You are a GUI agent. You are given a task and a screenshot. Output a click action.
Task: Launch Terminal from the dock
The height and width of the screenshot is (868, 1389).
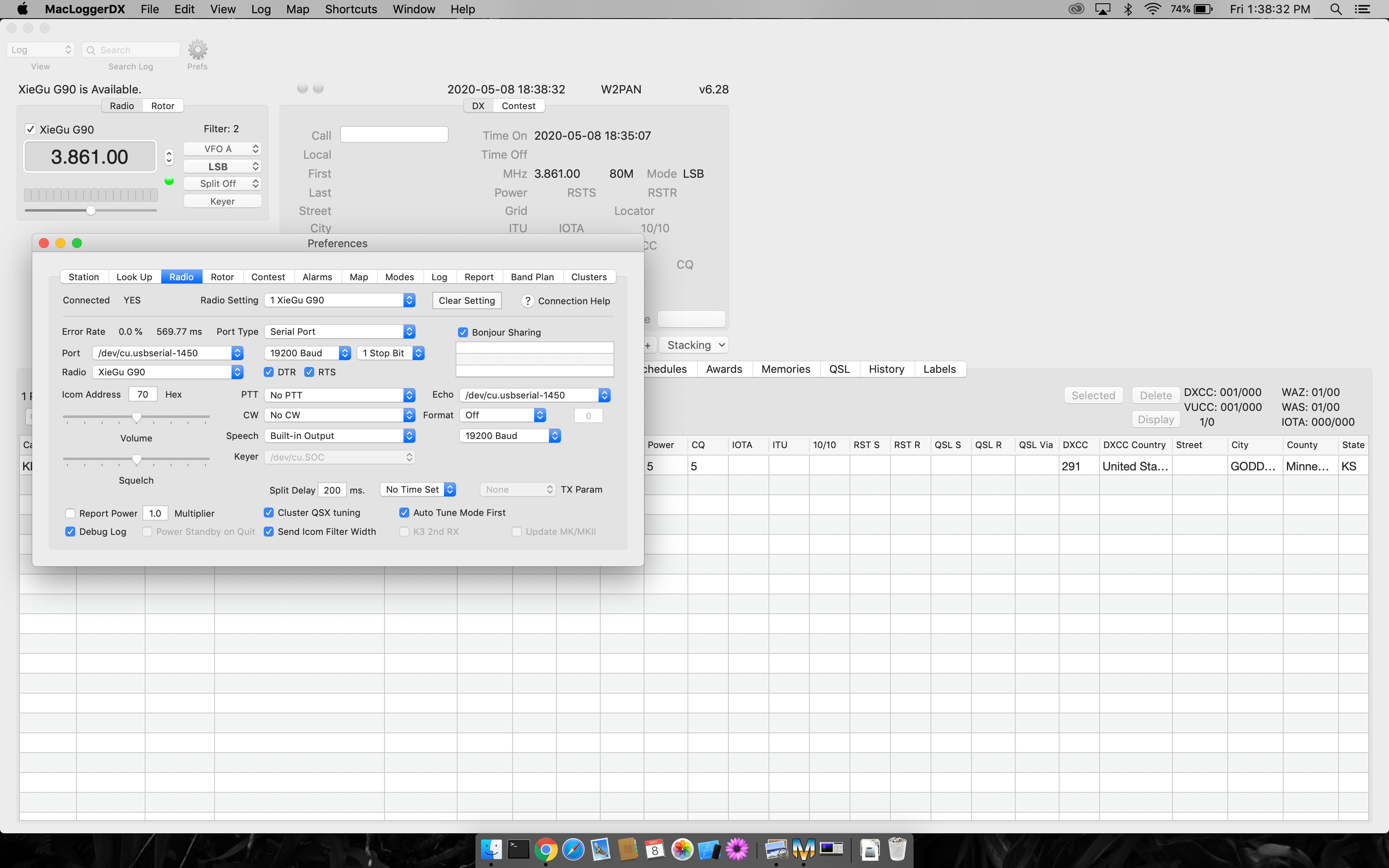tap(518, 849)
